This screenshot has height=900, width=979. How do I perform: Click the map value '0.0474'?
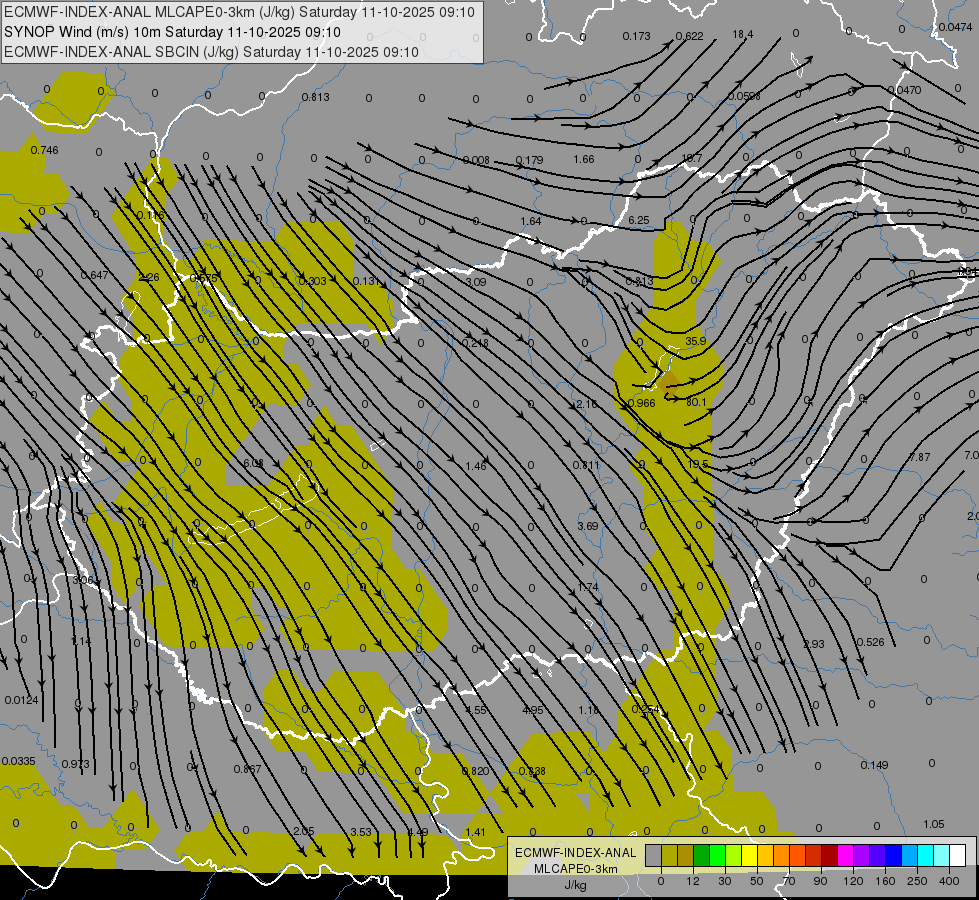[x=955, y=27]
